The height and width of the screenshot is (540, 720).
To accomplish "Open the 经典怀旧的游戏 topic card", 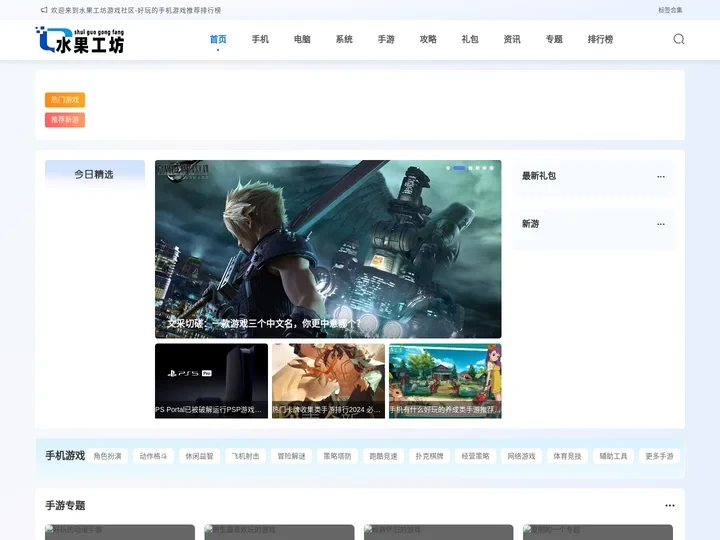I will click(439, 532).
